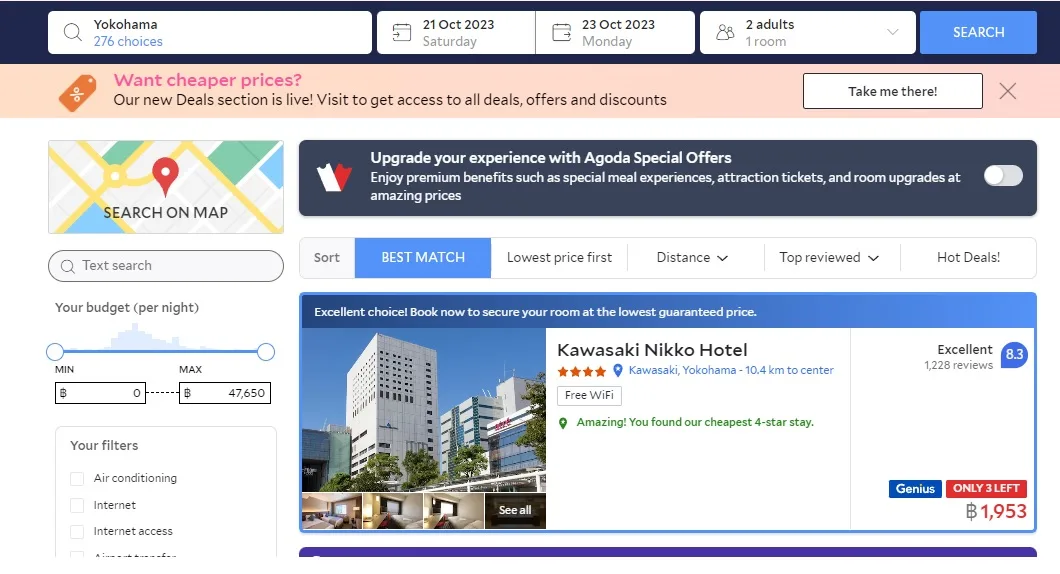Click the check-in calendar icon
1060x574 pixels.
(x=402, y=32)
